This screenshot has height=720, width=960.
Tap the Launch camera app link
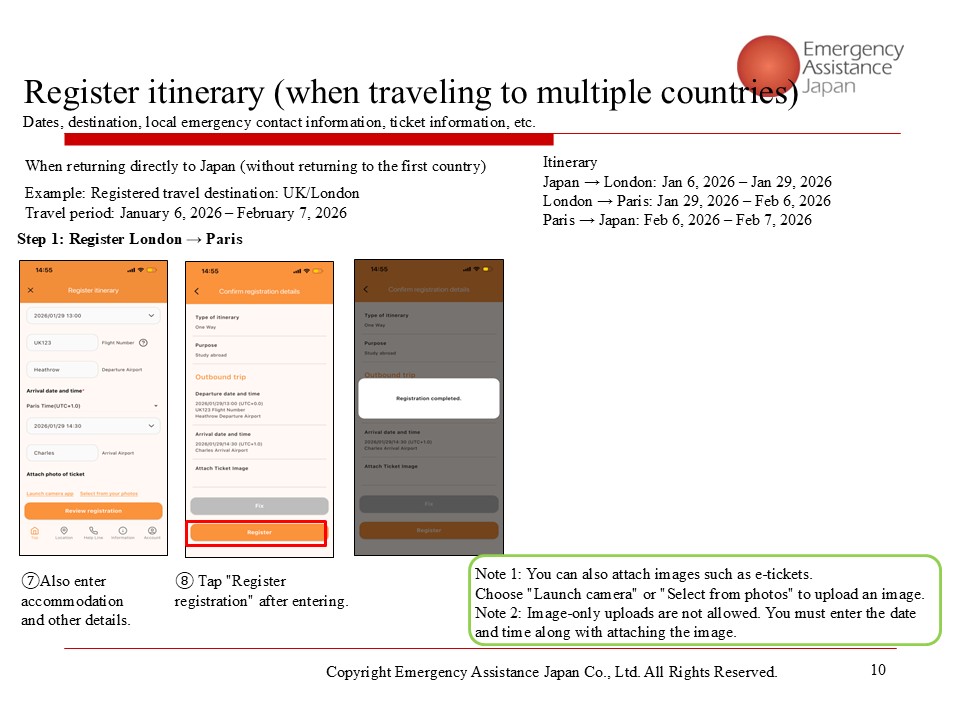[49, 494]
